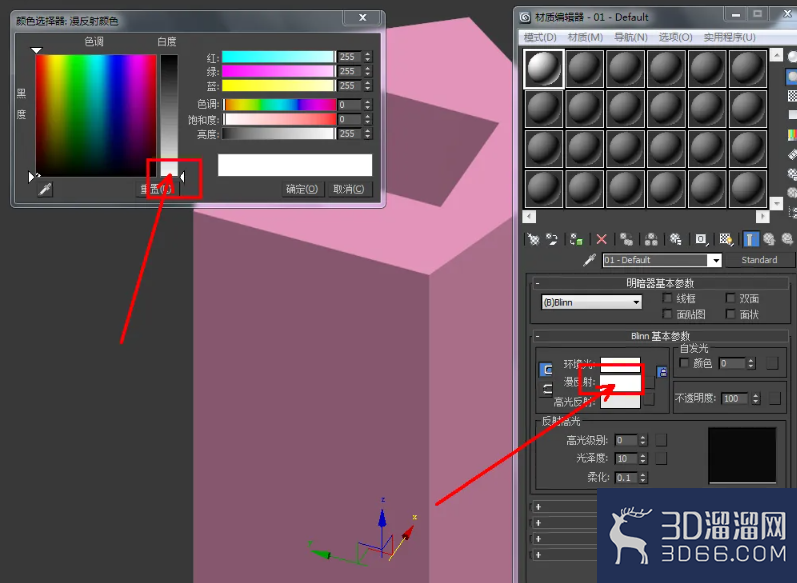Screen dimensions: 797x583
Task: Click the Standard material type button
Action: pyautogui.click(x=759, y=260)
